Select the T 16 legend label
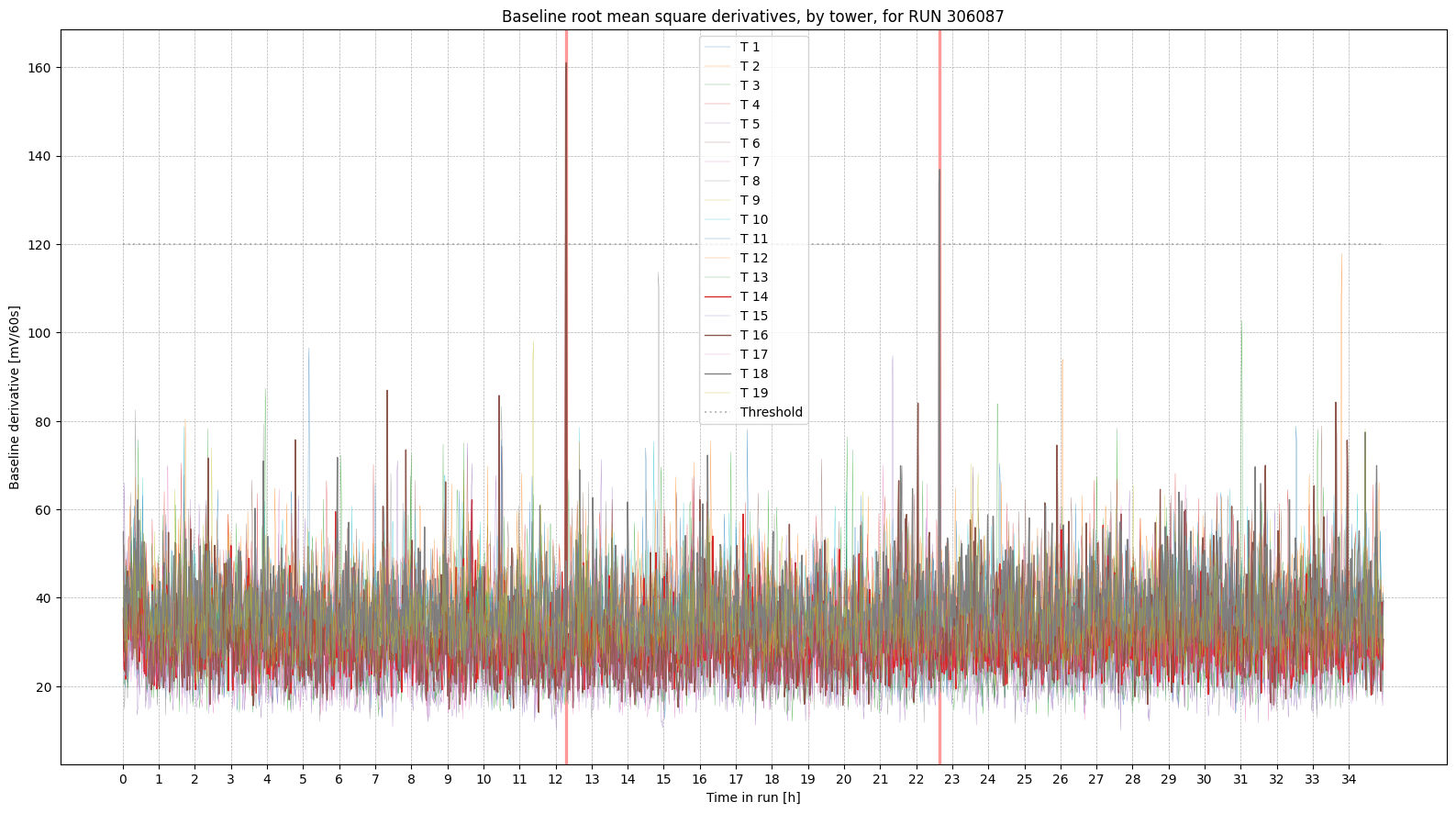Image resolution: width=1456 pixels, height=813 pixels. (x=753, y=335)
